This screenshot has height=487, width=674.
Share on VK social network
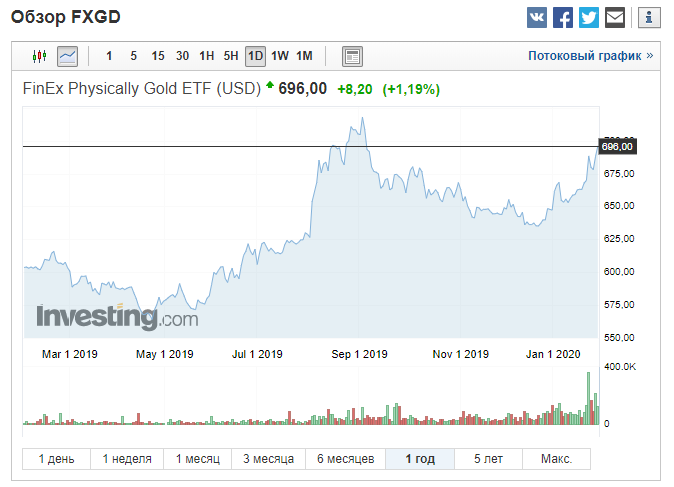tap(537, 18)
